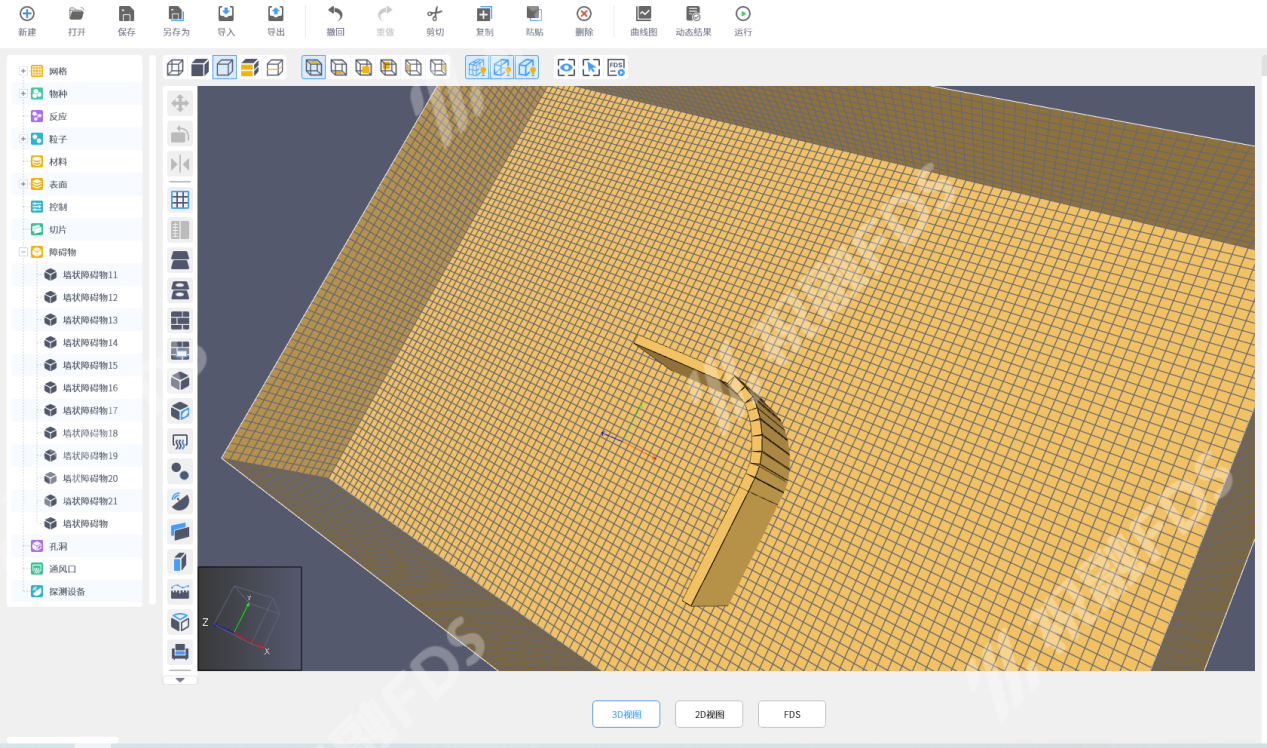Expand the 网格 (Mesh) tree node
Viewport: 1267px width, 748px height.
23,71
